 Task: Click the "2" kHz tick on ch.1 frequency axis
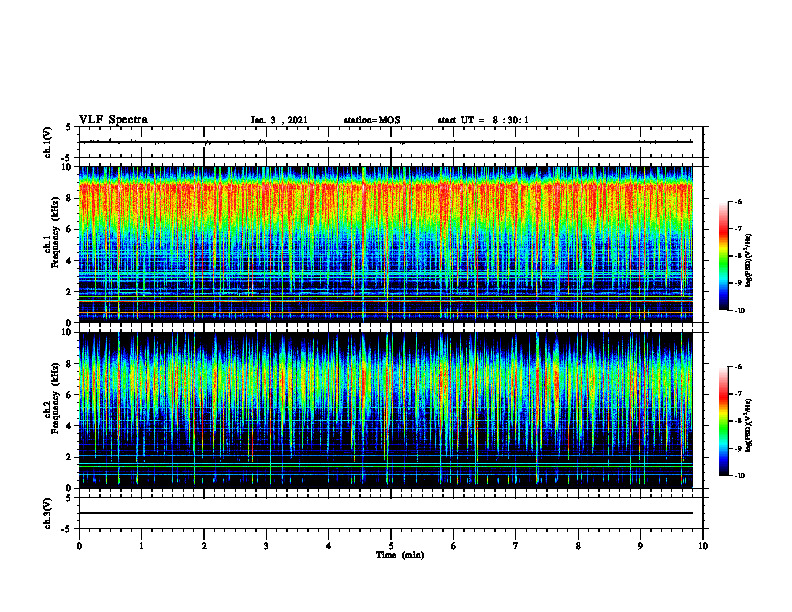tap(70, 292)
